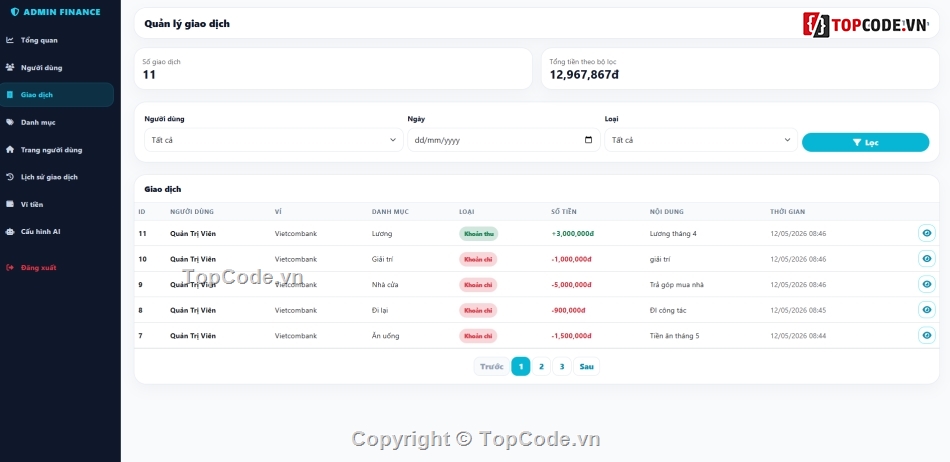This screenshot has height=462, width=950.
Task: Click the robot icon next to Cấu hình AI
Action: [x=10, y=231]
